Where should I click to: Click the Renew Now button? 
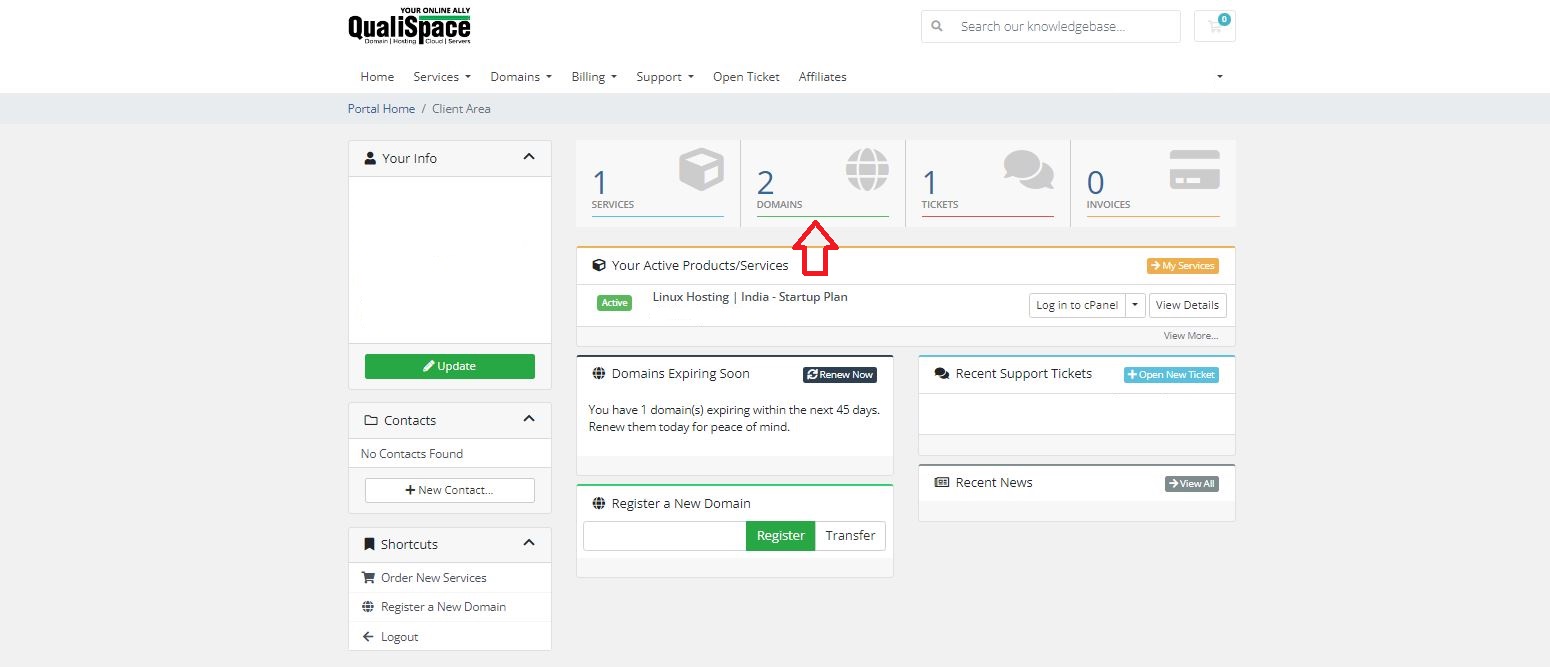839,374
